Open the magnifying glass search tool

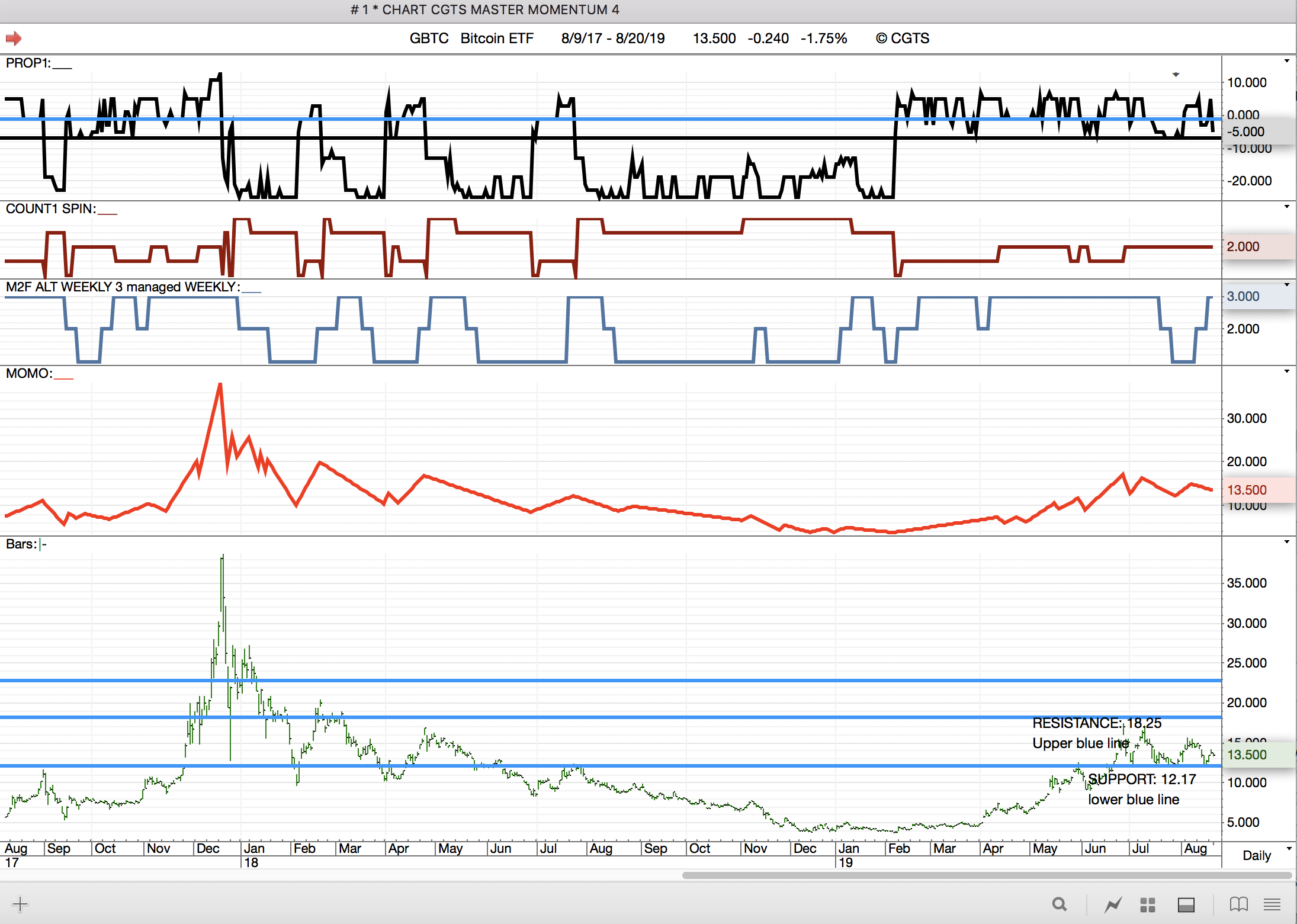(1060, 904)
